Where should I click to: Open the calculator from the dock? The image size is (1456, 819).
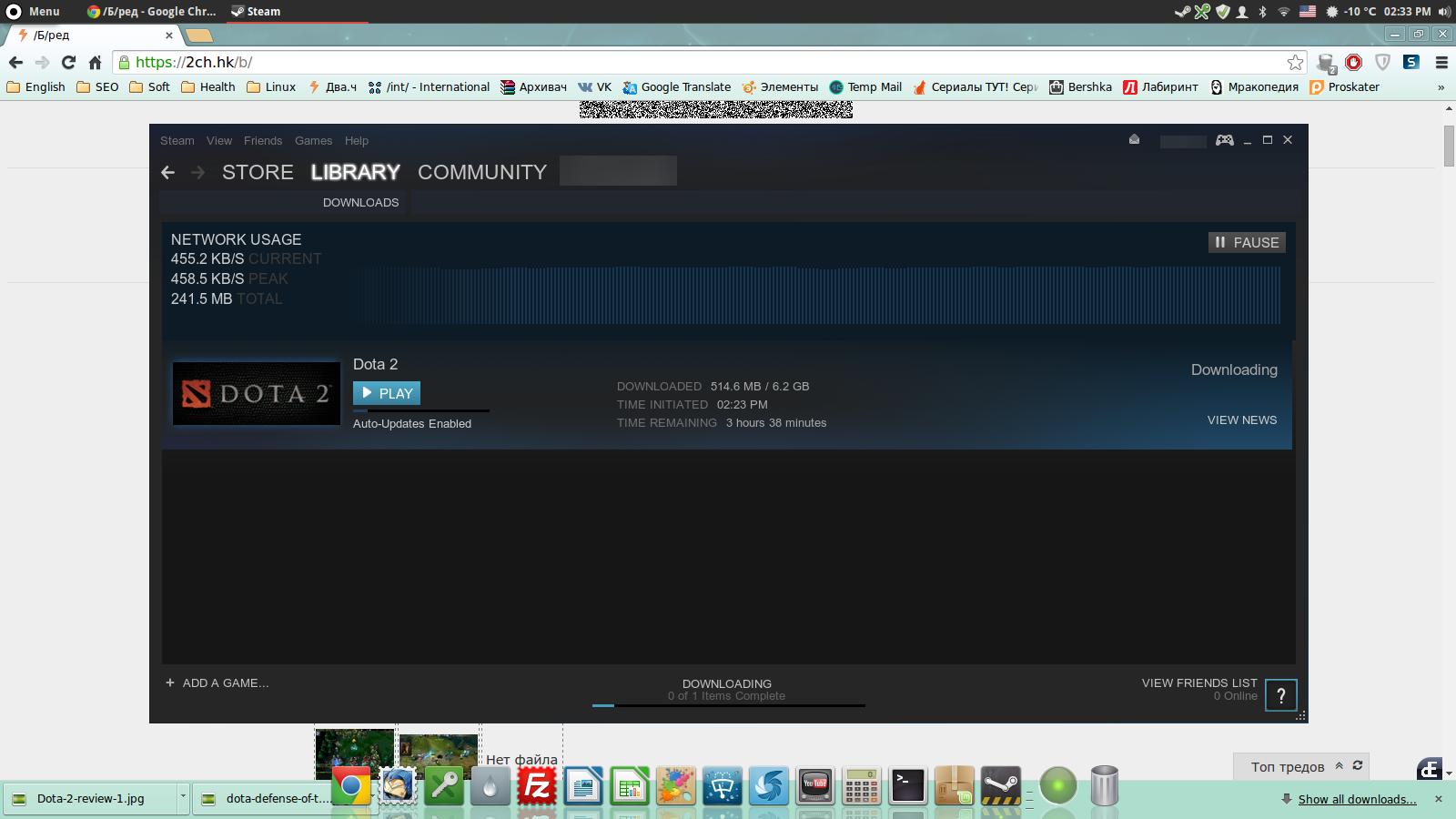(x=862, y=785)
